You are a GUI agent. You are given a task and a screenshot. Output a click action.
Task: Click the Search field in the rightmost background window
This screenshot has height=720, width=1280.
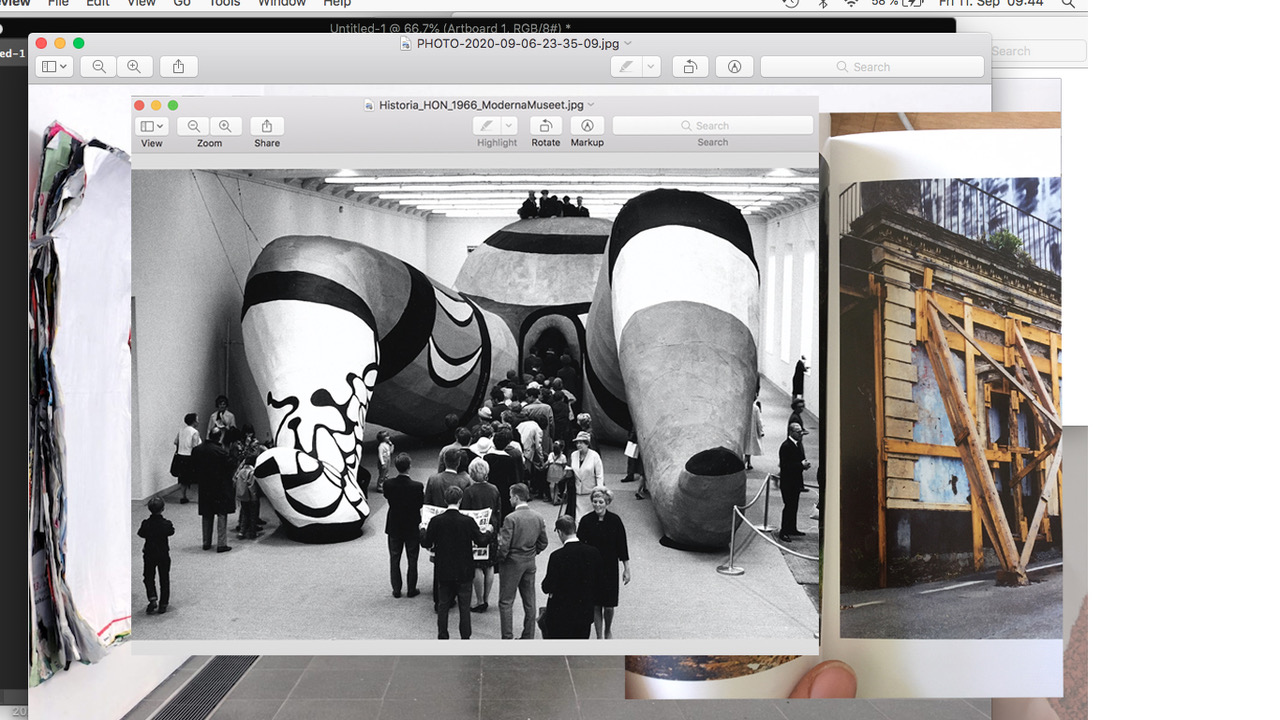tap(1037, 51)
